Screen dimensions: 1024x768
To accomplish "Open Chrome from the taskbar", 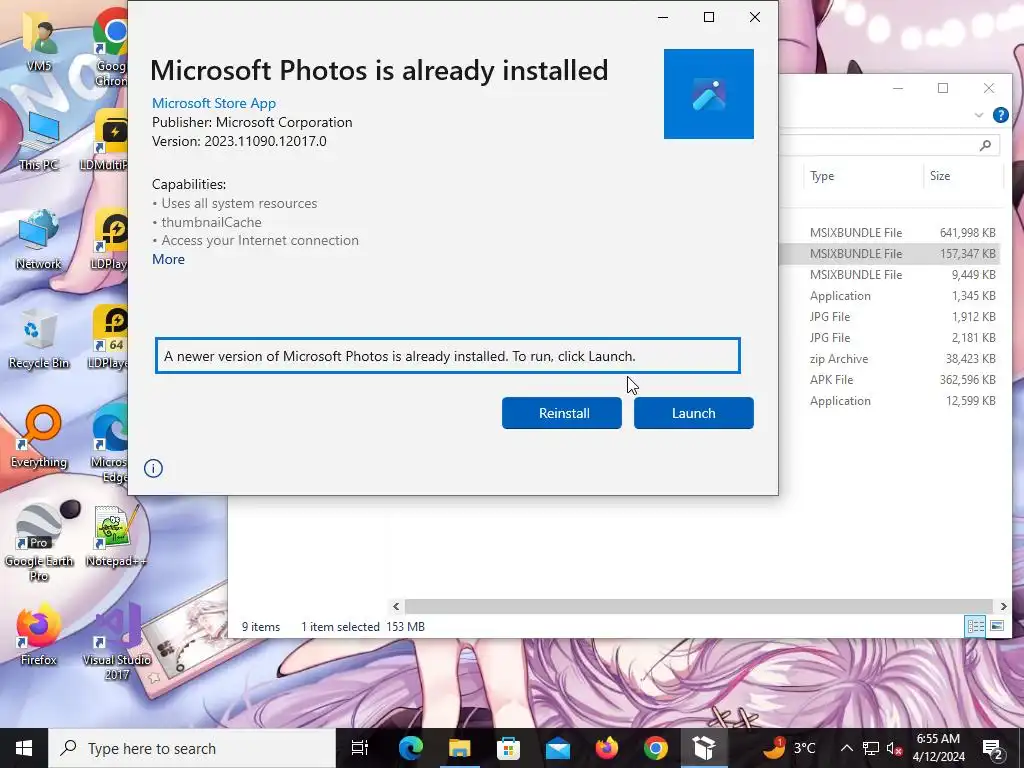I will (655, 748).
